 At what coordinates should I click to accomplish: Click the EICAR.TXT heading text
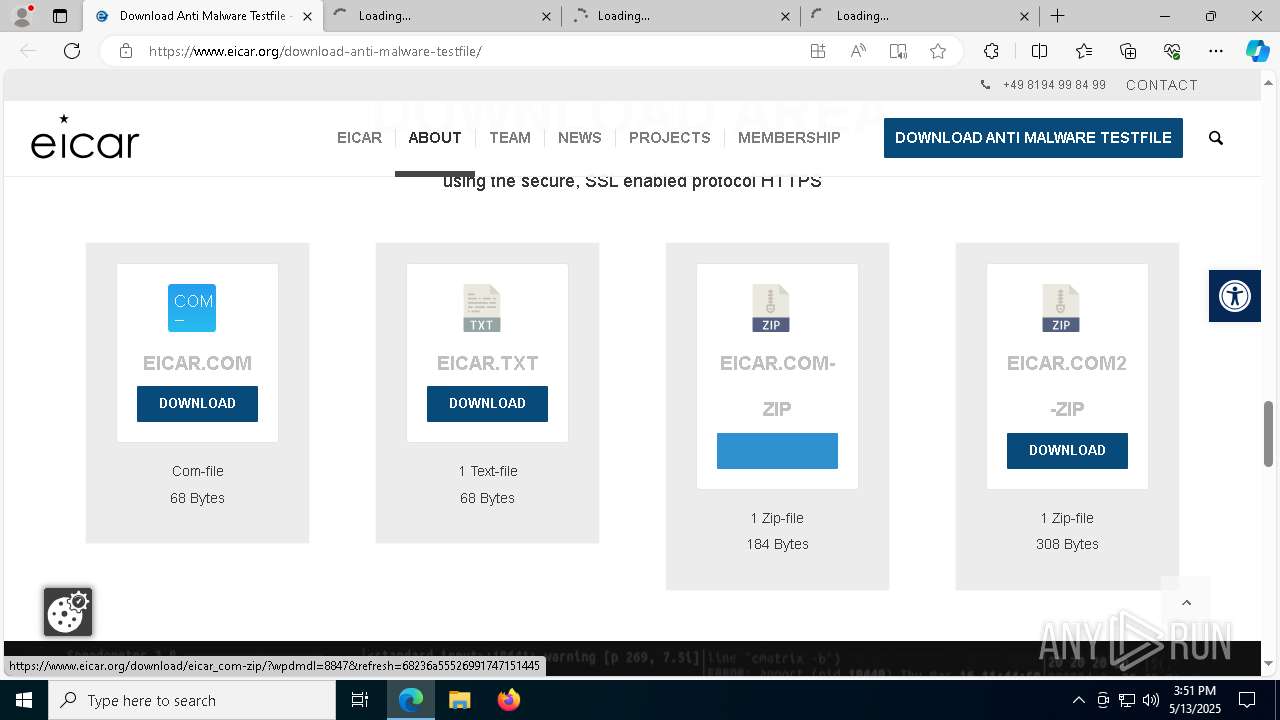click(487, 363)
